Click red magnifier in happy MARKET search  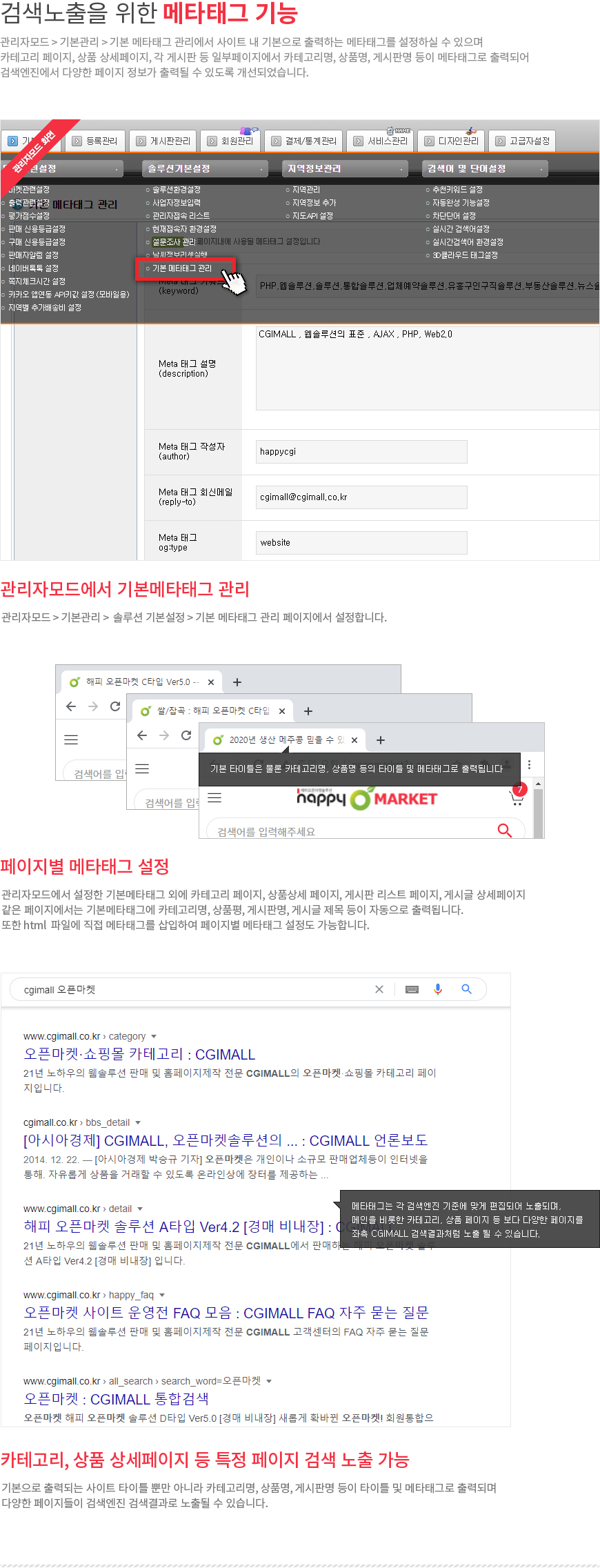[x=505, y=831]
